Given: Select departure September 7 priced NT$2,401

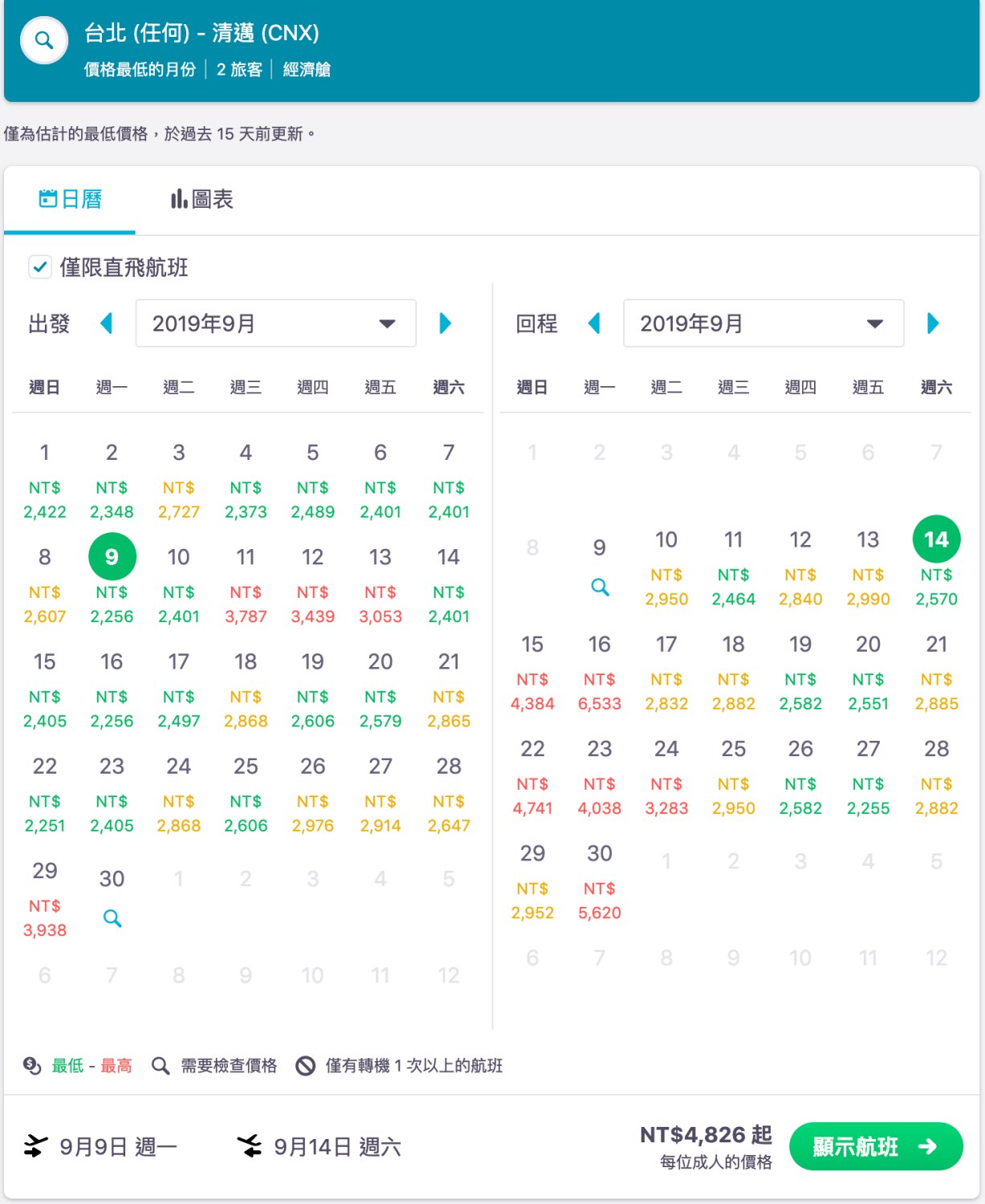Looking at the screenshot, I should tap(449, 482).
